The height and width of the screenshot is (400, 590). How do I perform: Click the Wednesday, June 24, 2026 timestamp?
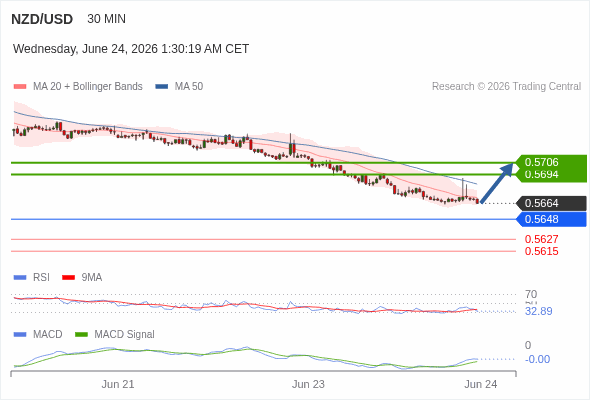tap(131, 49)
